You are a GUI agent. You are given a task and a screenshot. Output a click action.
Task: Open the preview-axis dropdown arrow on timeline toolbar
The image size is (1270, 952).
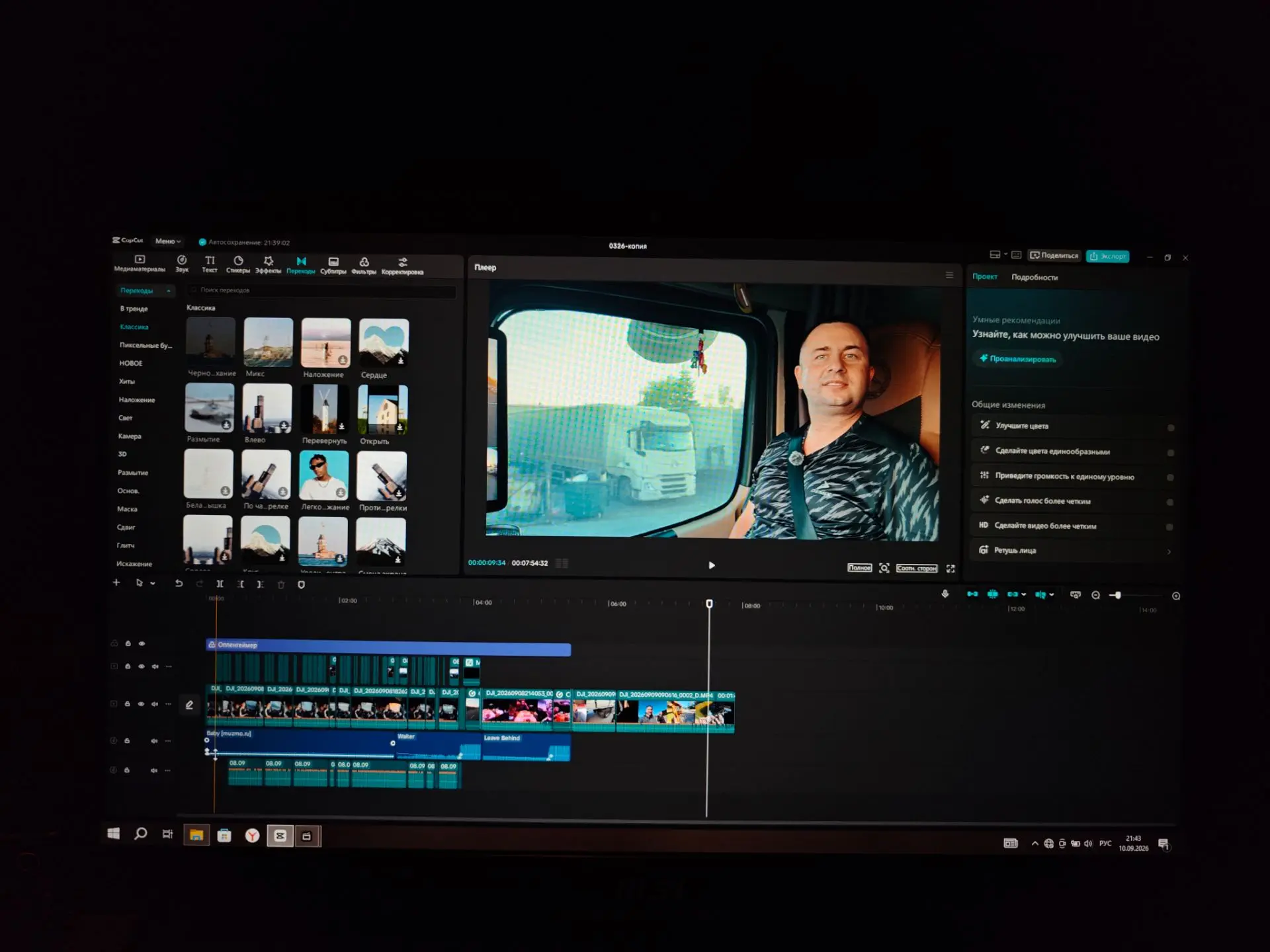pyautogui.click(x=1052, y=594)
